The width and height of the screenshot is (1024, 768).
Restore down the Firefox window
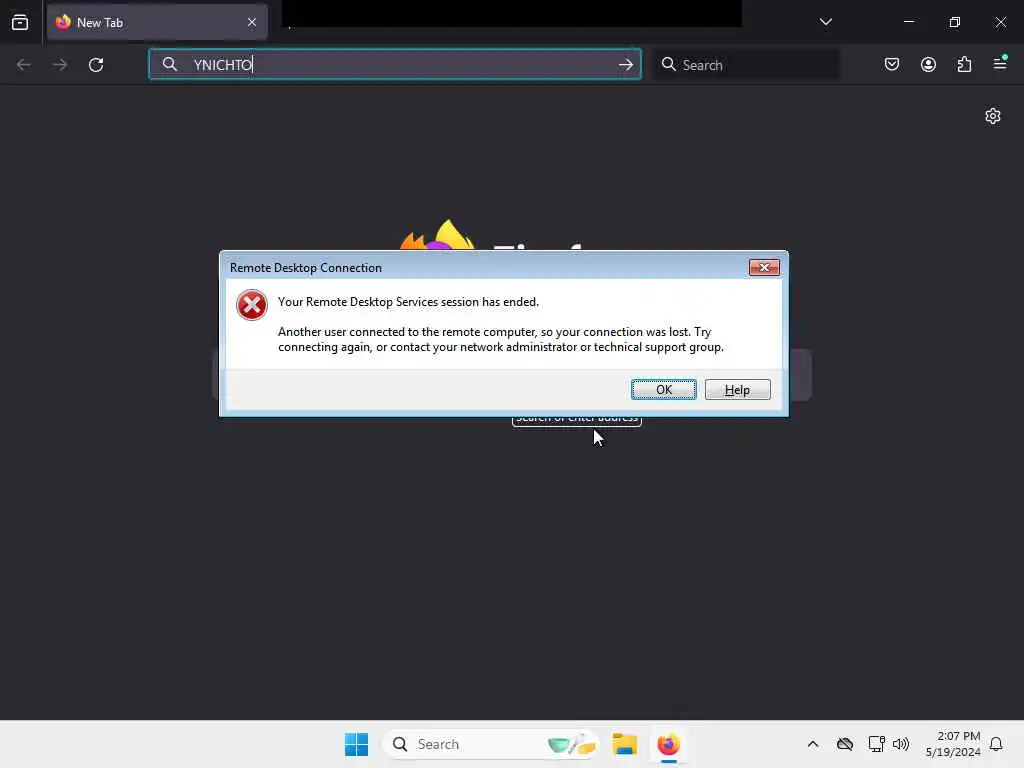click(x=955, y=22)
